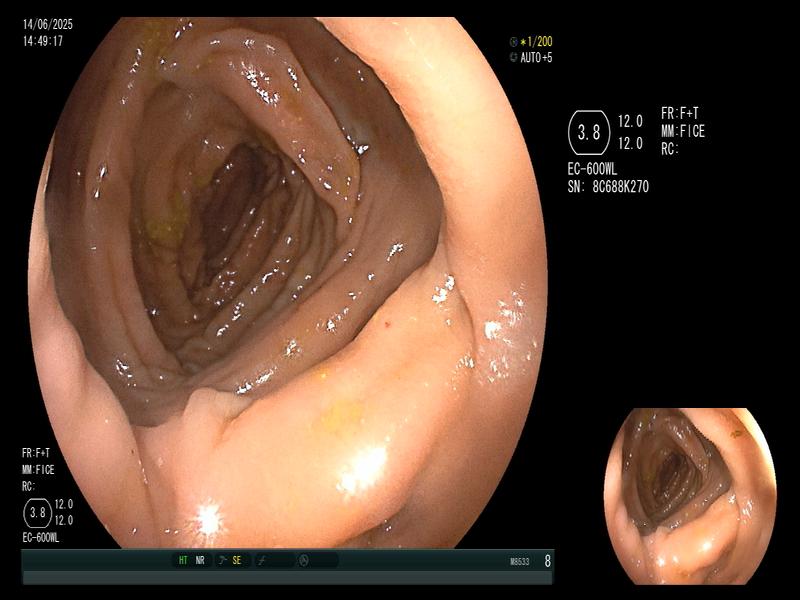Click the image counter number 8

(547, 561)
